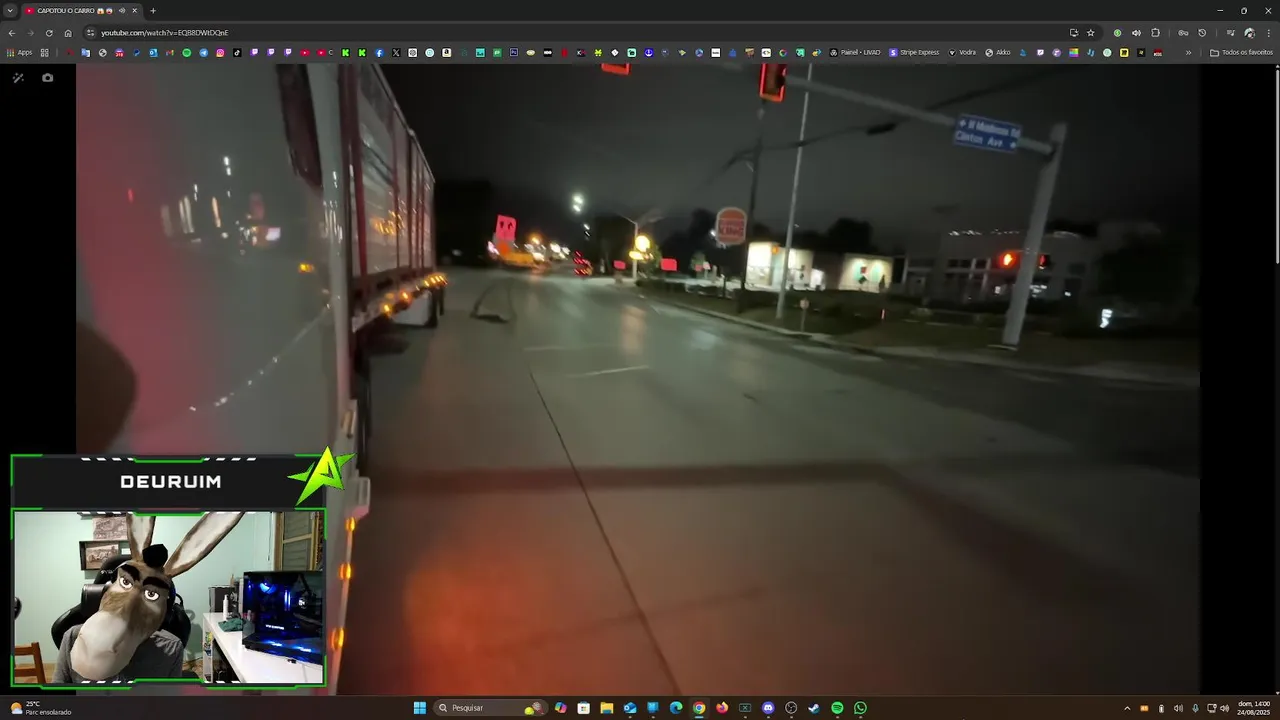Click the address bar URL

coord(164,33)
